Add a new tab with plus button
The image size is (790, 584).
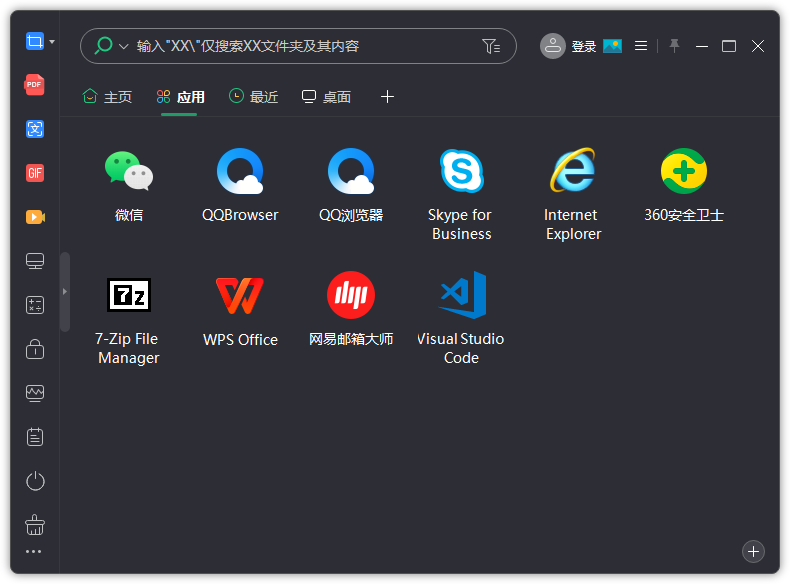pos(387,96)
